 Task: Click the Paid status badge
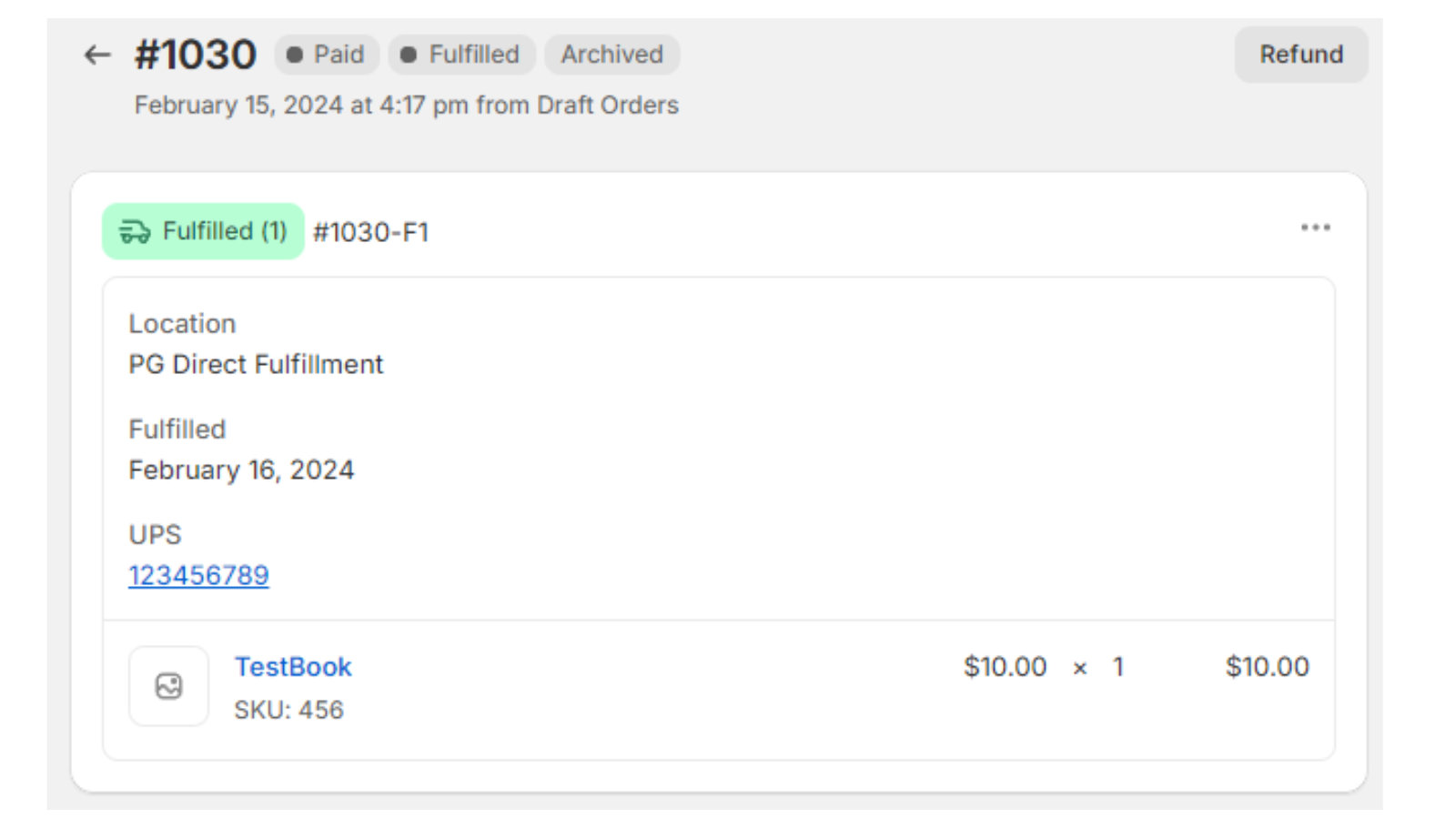pyautogui.click(x=327, y=55)
